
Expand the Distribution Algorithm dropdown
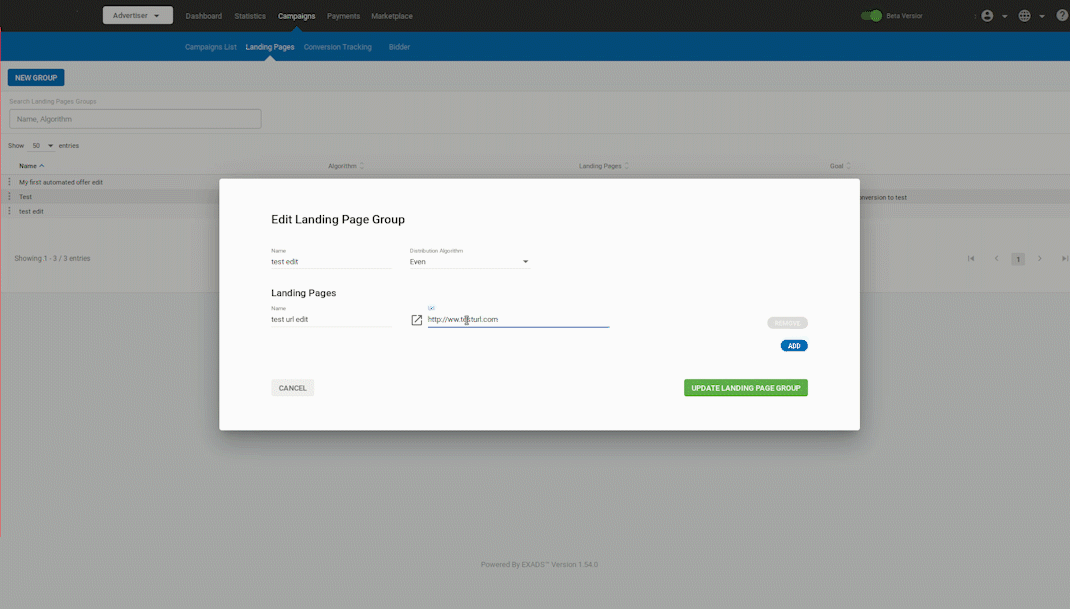pyautogui.click(x=469, y=262)
